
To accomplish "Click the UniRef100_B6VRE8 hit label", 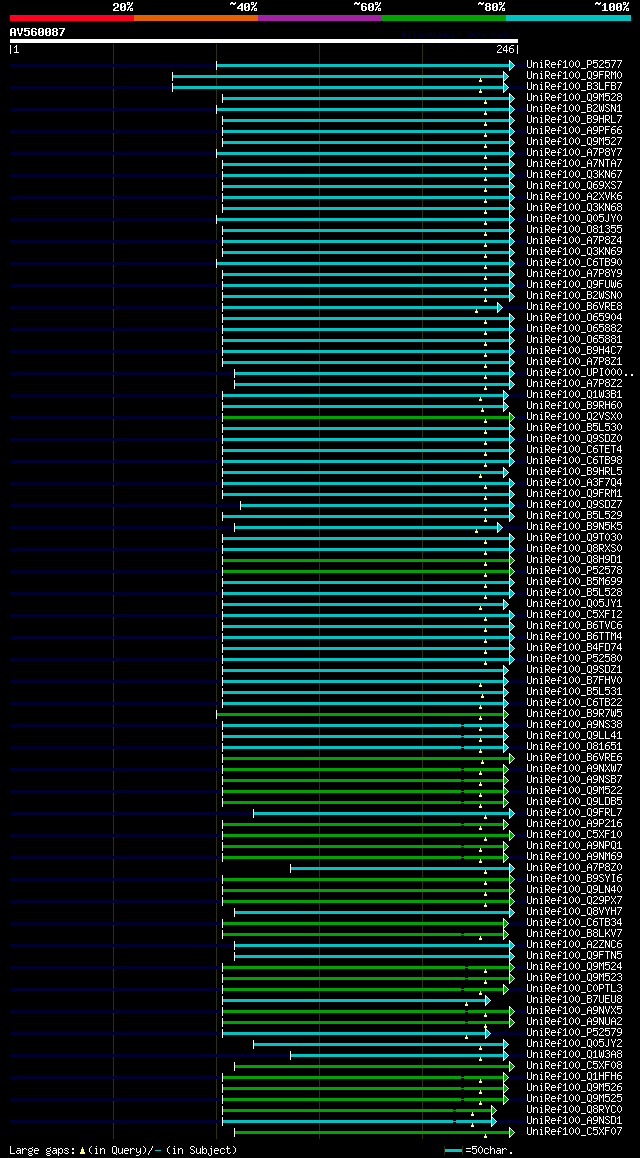I will [574, 306].
